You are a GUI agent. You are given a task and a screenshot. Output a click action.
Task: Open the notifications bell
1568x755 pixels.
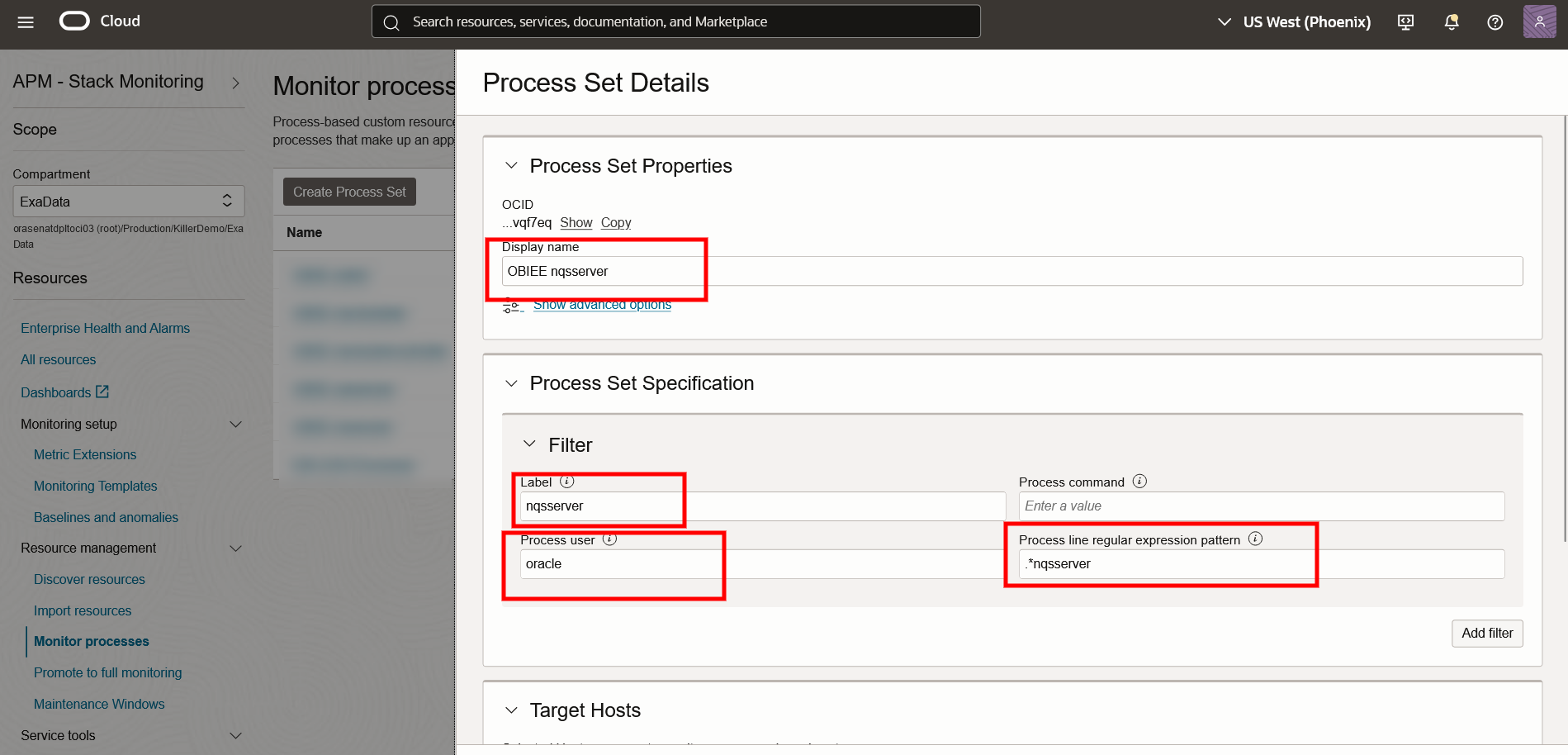click(1451, 22)
